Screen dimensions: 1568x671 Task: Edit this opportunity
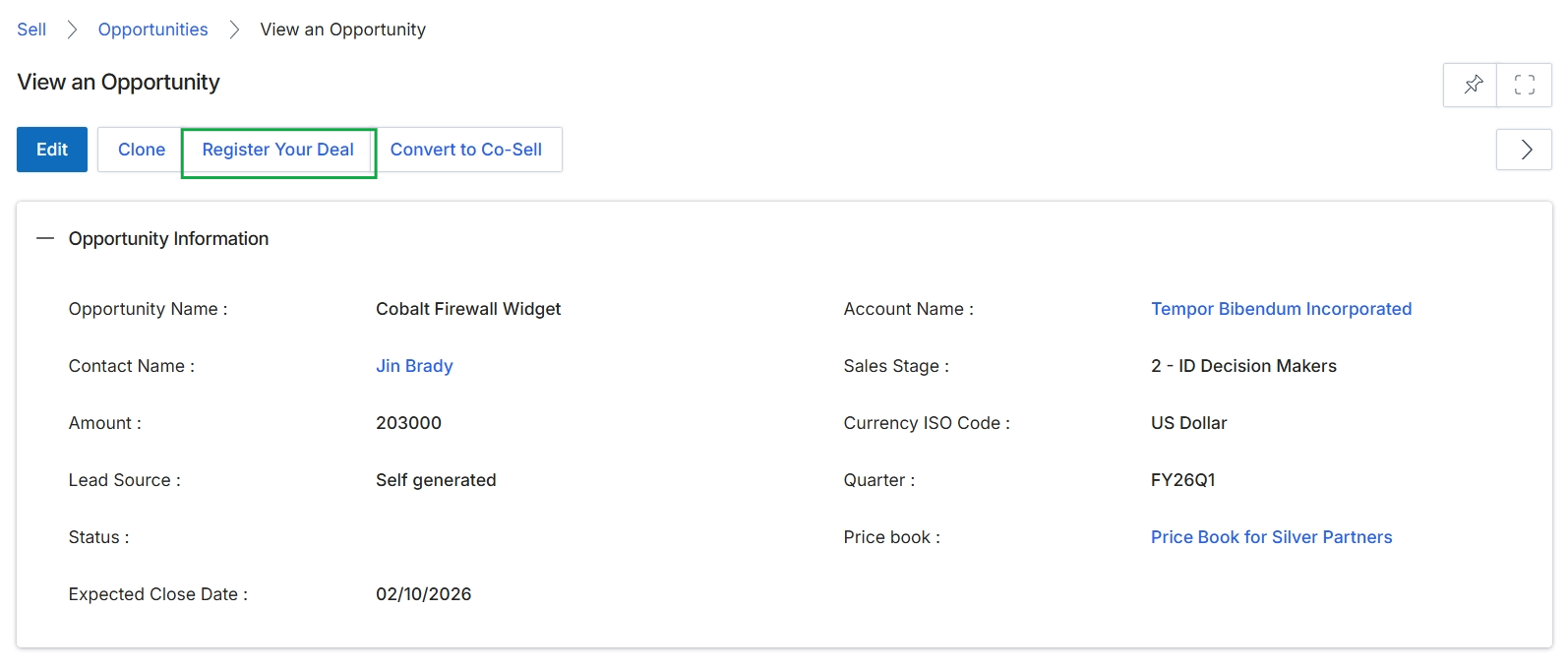(x=52, y=150)
